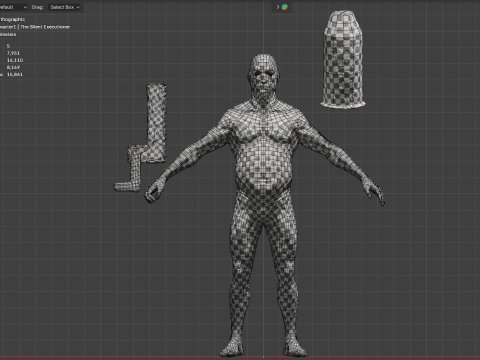Click the "16,110" statistics value
Screen dimensions: 480x360
(15, 60)
